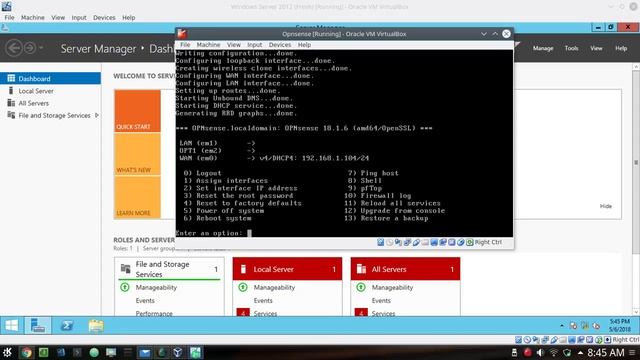Viewport: 640px width, 360px height.
Task: Open Server Manager from the guest taskbar
Action: [x=38, y=326]
